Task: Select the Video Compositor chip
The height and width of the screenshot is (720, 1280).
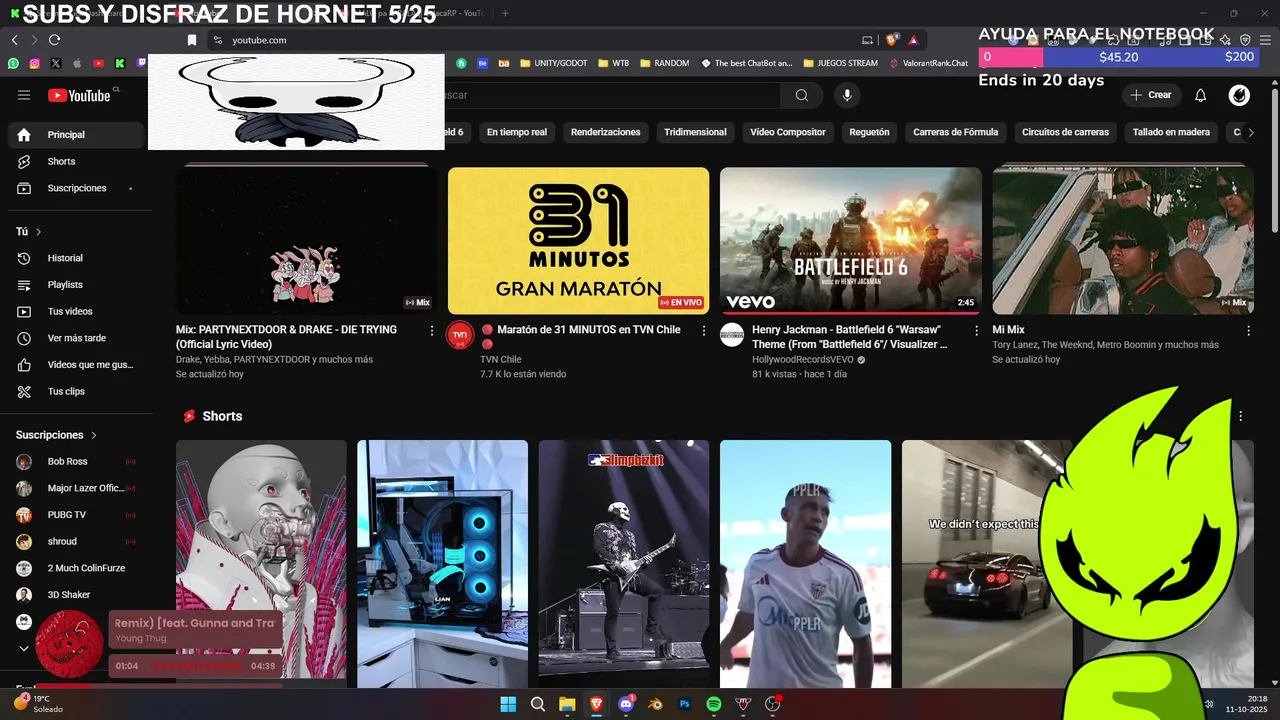Action: pos(788,132)
